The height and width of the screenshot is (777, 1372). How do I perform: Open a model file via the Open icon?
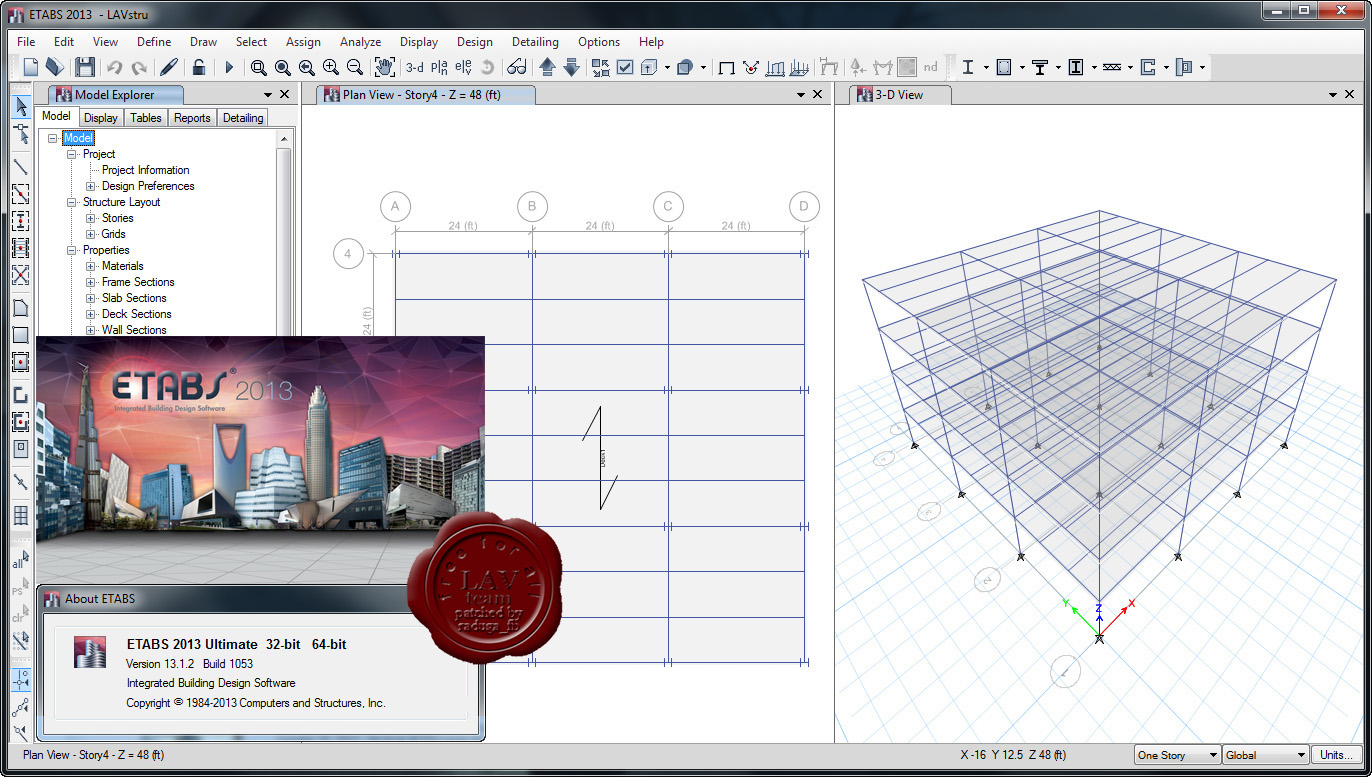click(x=56, y=67)
